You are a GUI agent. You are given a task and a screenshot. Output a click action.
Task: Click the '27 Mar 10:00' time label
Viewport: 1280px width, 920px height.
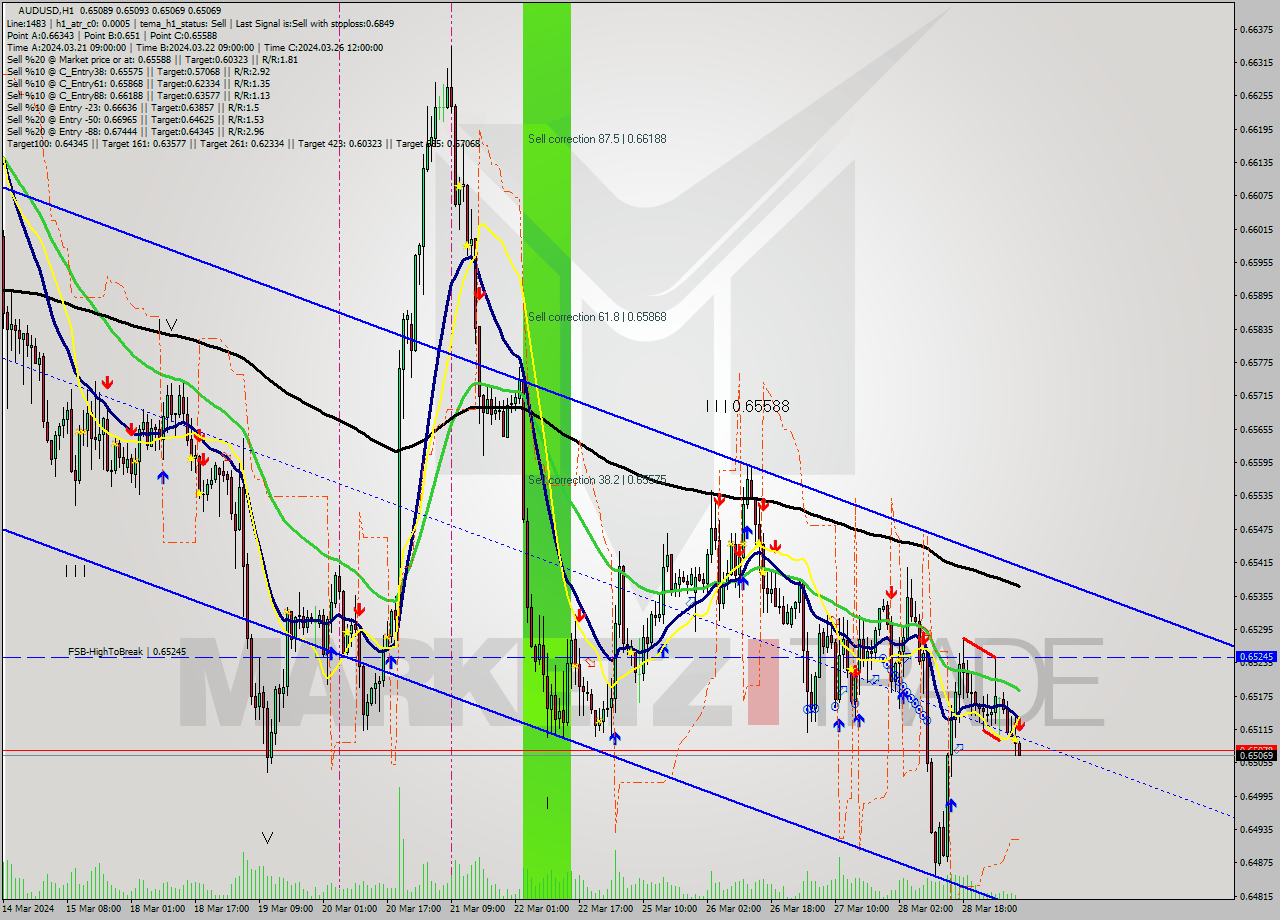861,909
